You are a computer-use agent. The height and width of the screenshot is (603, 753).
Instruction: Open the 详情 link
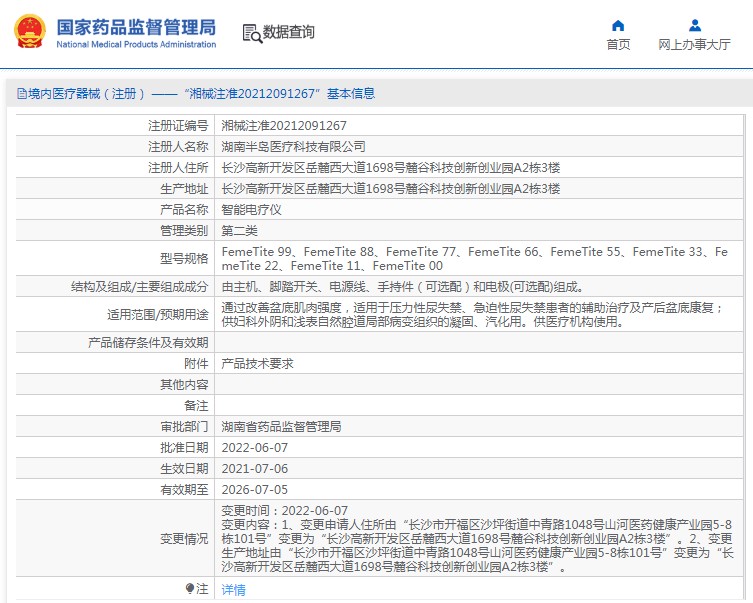tap(233, 589)
